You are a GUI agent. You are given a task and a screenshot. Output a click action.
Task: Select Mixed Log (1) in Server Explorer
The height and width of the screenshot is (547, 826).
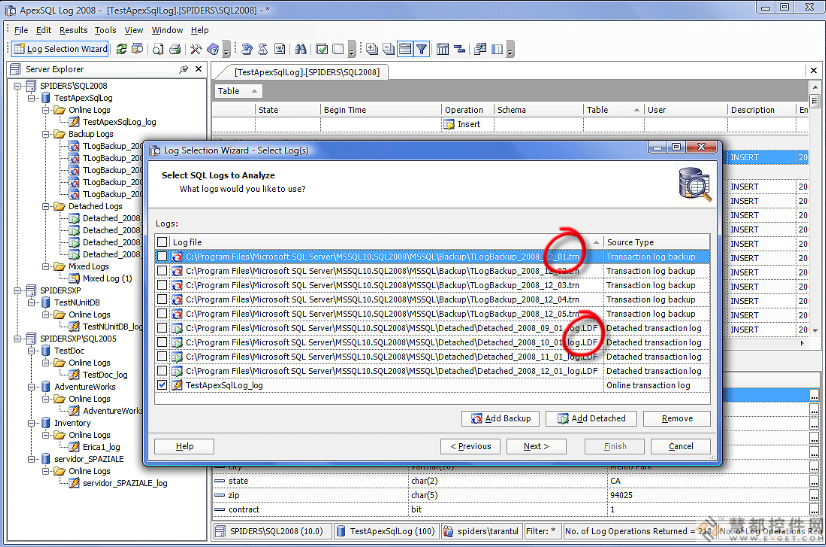coord(107,278)
